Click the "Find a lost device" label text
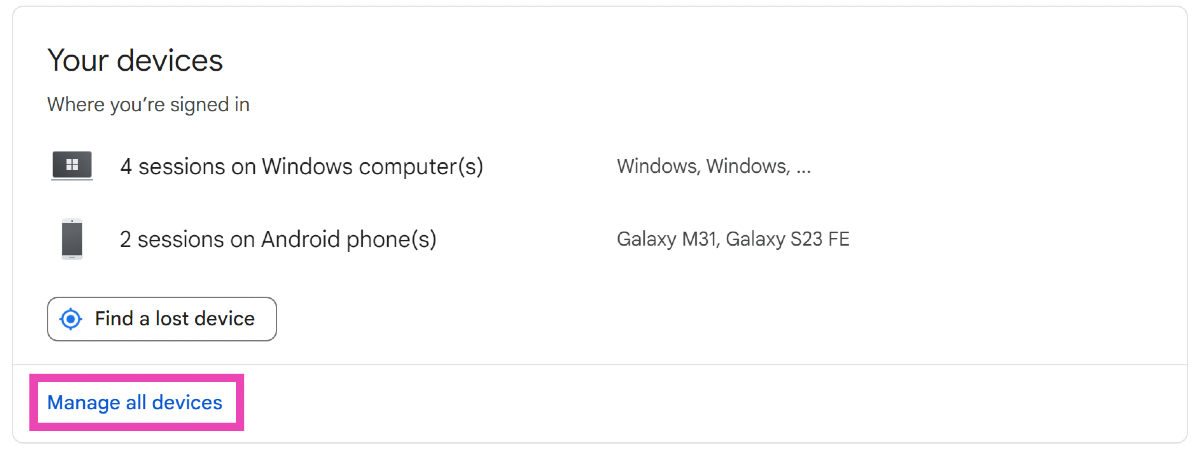 [175, 319]
